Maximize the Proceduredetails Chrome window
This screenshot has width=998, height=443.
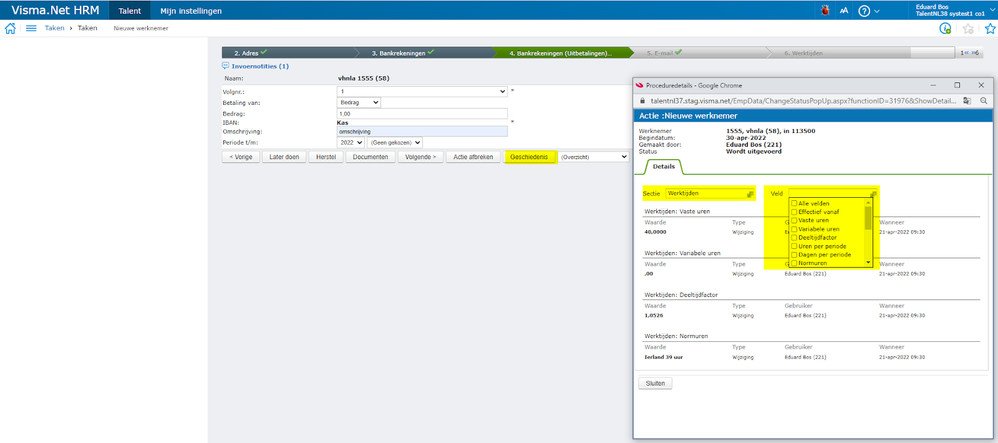pyautogui.click(x=957, y=85)
